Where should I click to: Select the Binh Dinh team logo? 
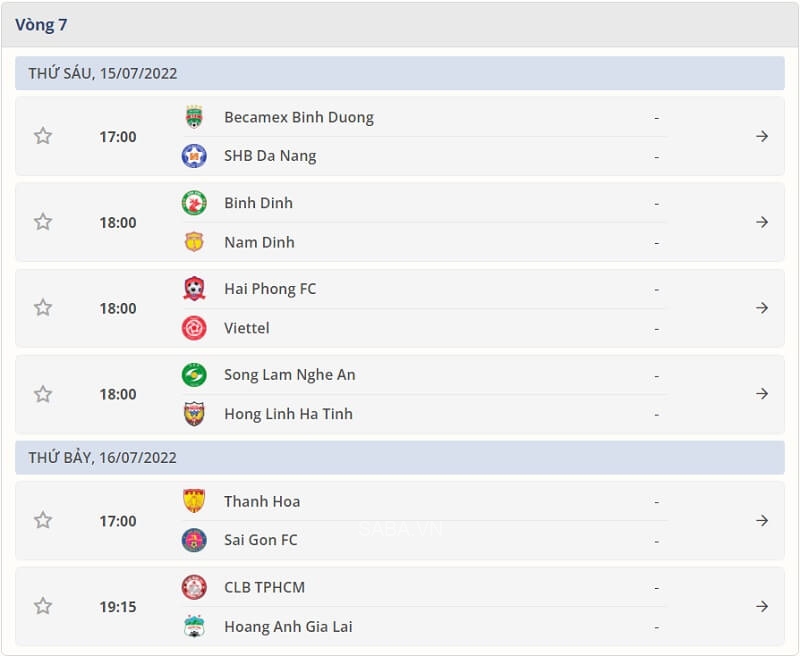196,203
